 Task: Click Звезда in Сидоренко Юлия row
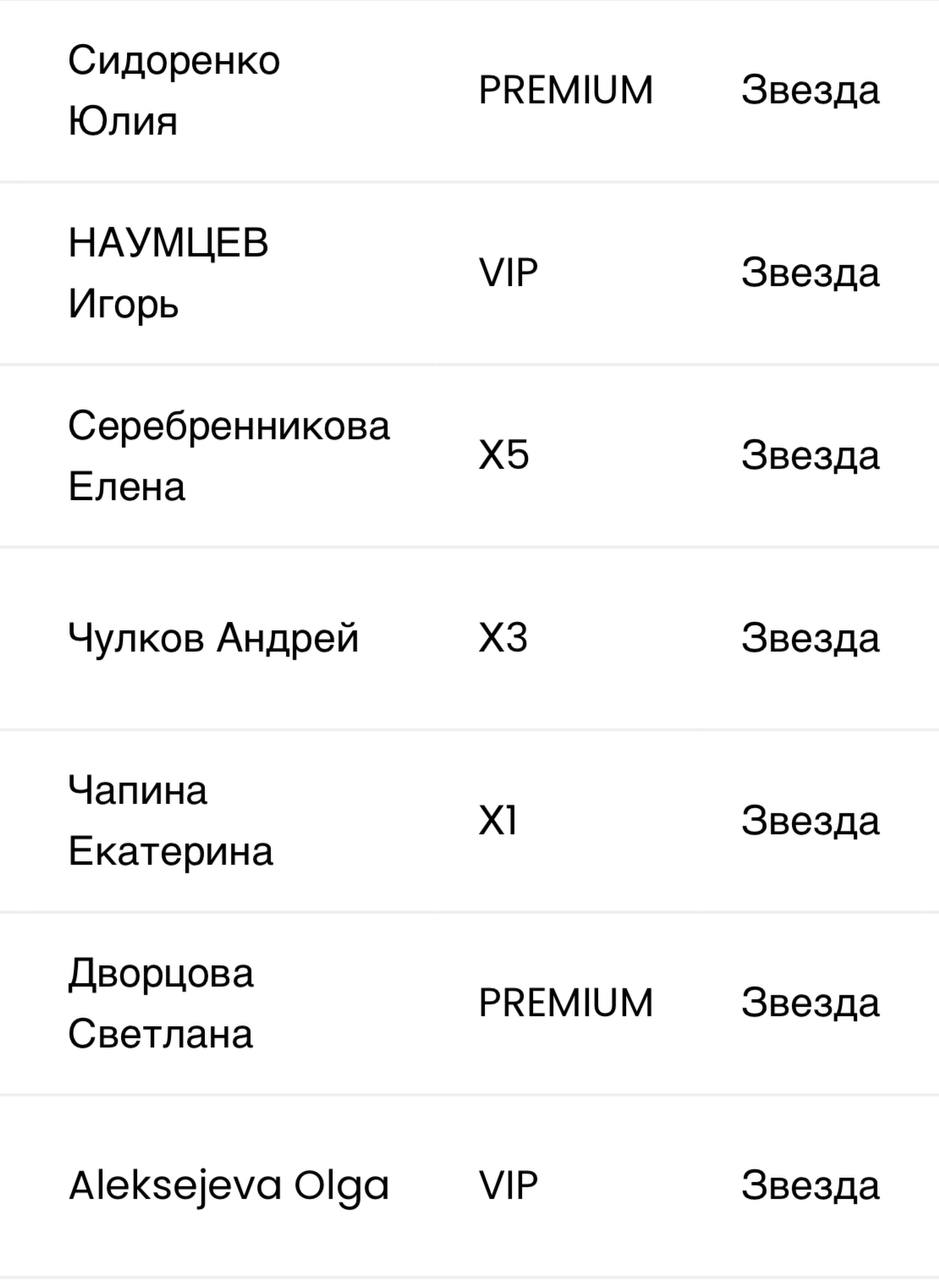(810, 90)
